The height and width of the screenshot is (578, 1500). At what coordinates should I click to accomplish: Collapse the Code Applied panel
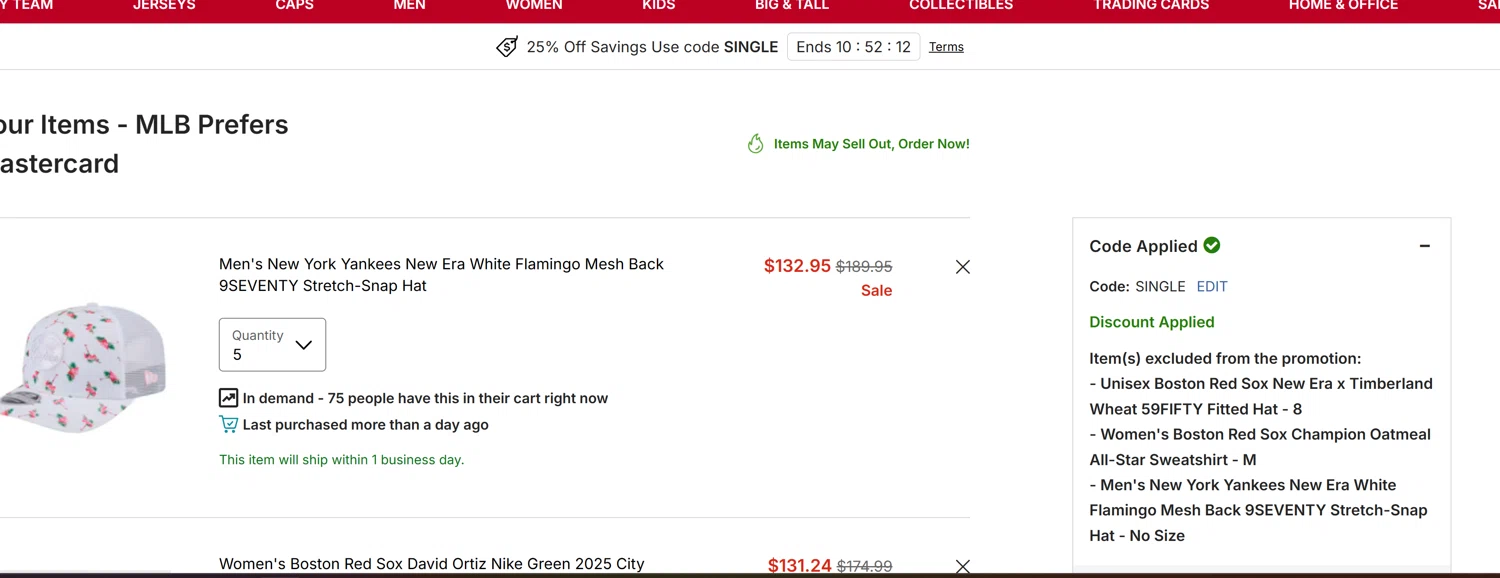pyautogui.click(x=1425, y=246)
